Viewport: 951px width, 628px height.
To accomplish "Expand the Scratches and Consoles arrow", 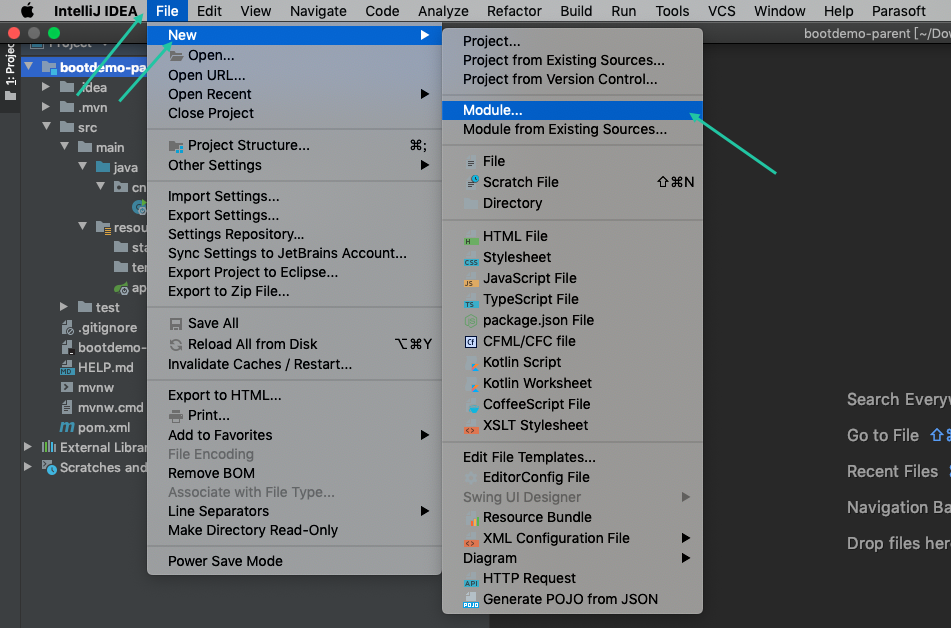I will tap(28, 467).
